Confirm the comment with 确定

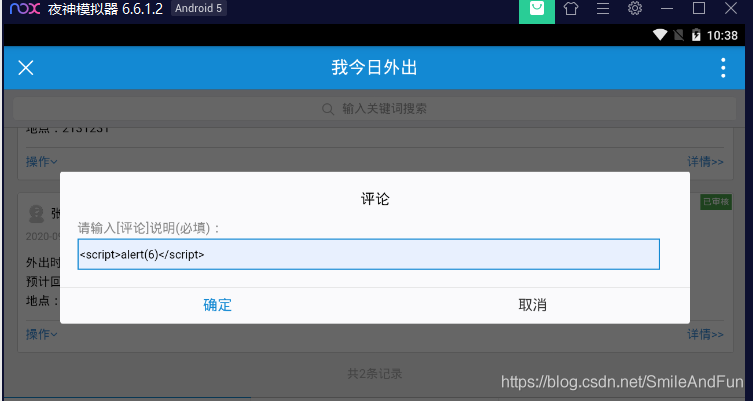(218, 305)
